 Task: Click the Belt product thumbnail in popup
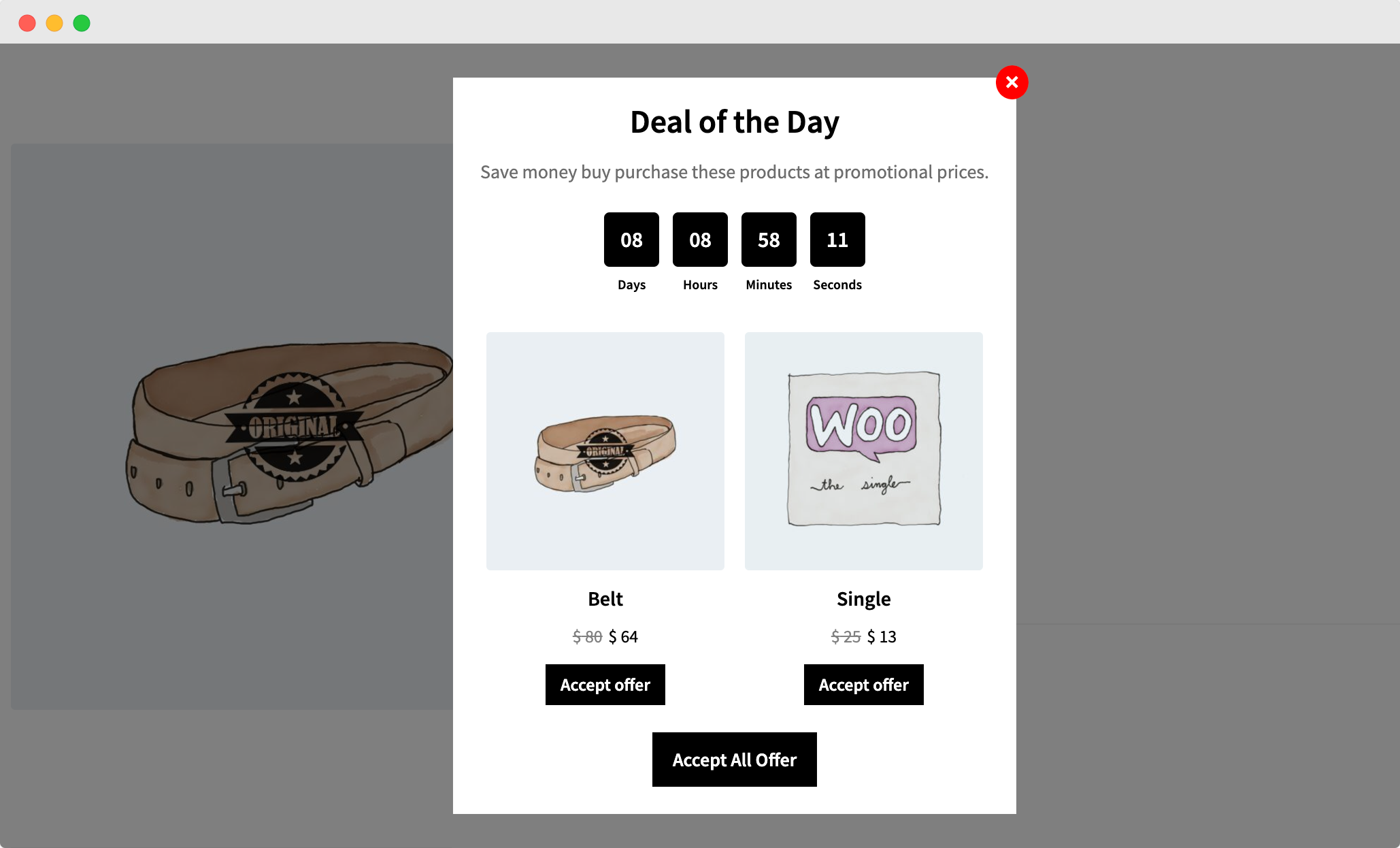tap(605, 451)
